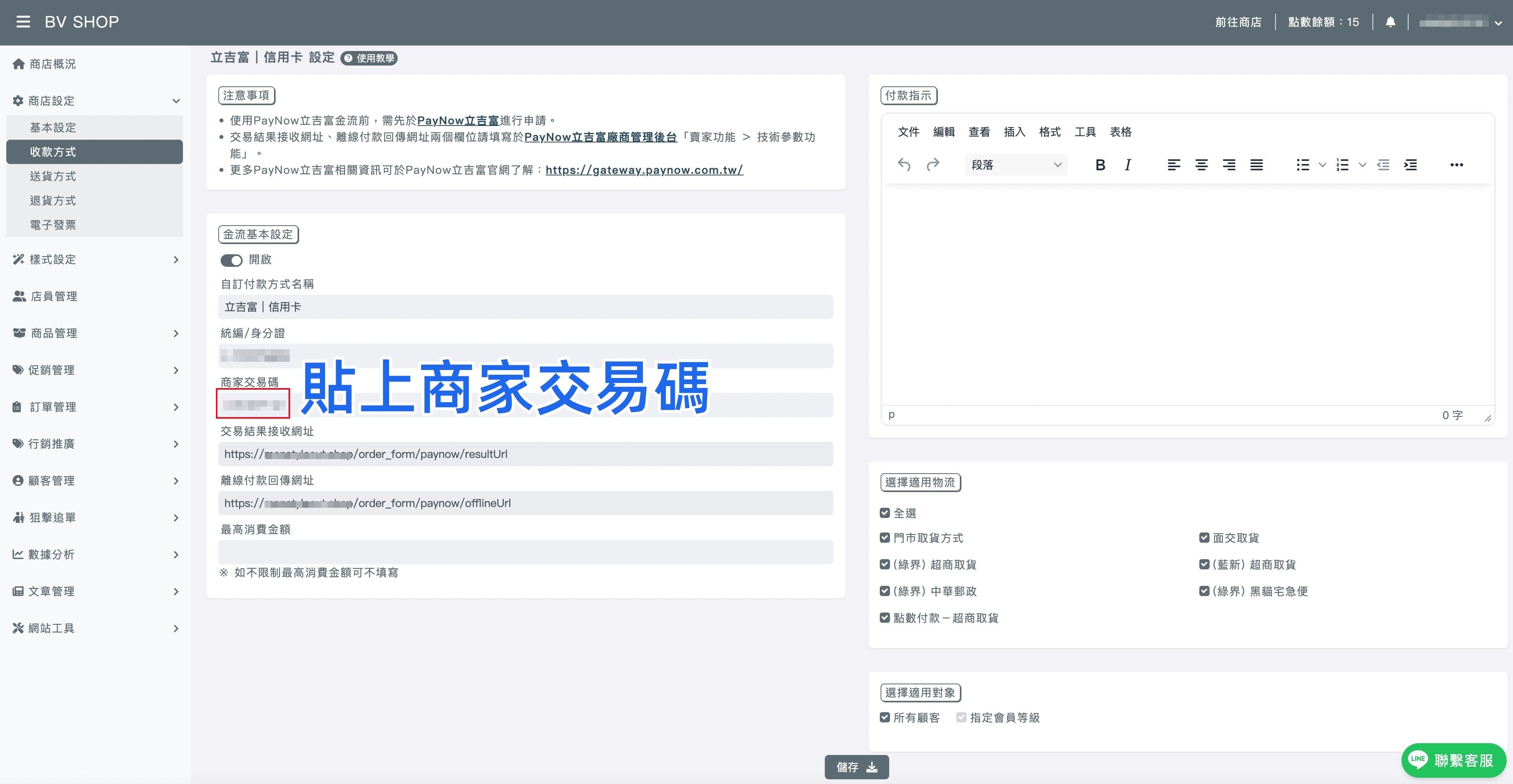Toggle 面交取貨 checkbox

point(1204,538)
